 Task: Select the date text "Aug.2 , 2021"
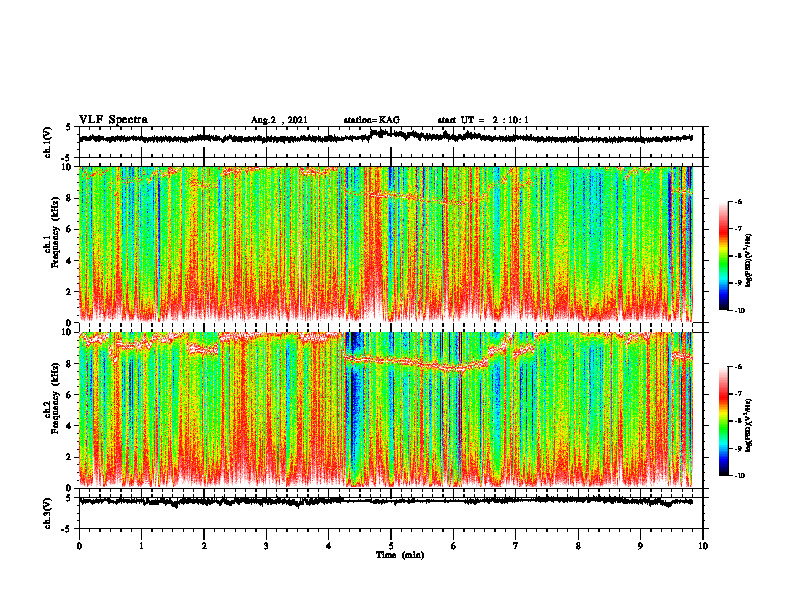279,120
